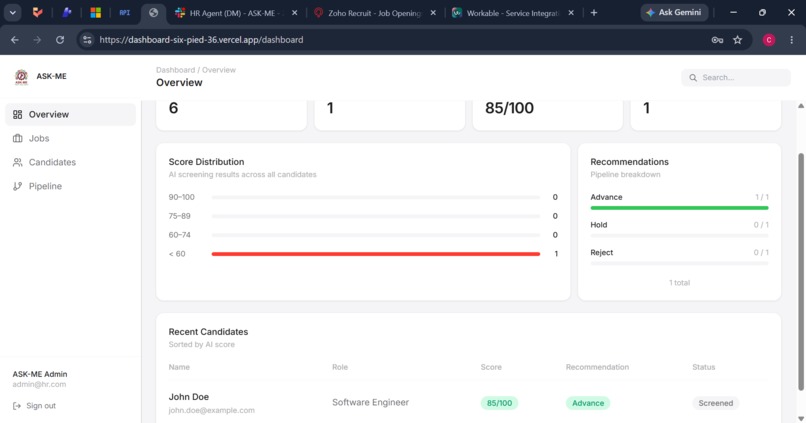Click the search magnifier icon
The width and height of the screenshot is (806, 423).
(693, 78)
